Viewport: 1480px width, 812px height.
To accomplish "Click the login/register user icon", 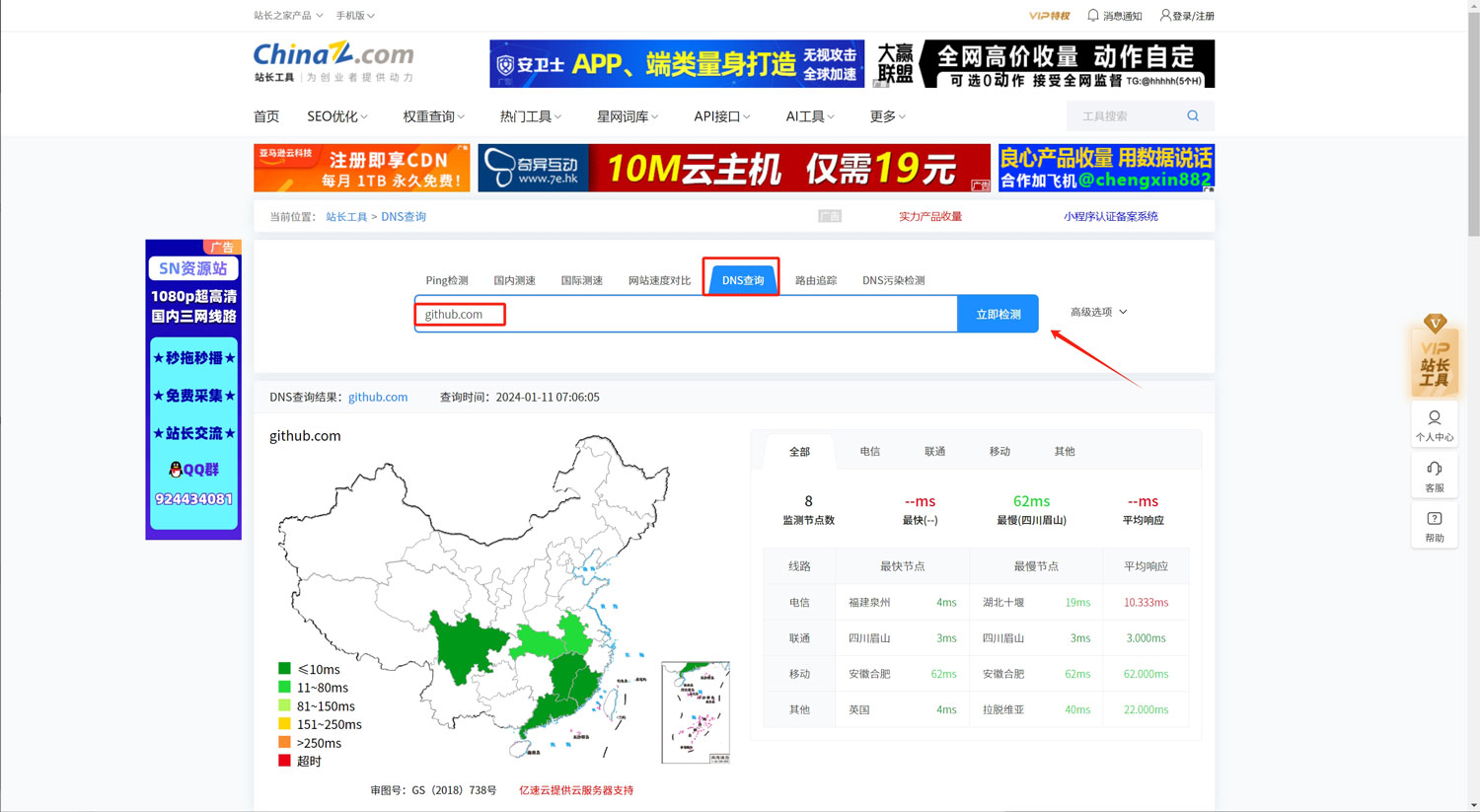I will (x=1165, y=16).
